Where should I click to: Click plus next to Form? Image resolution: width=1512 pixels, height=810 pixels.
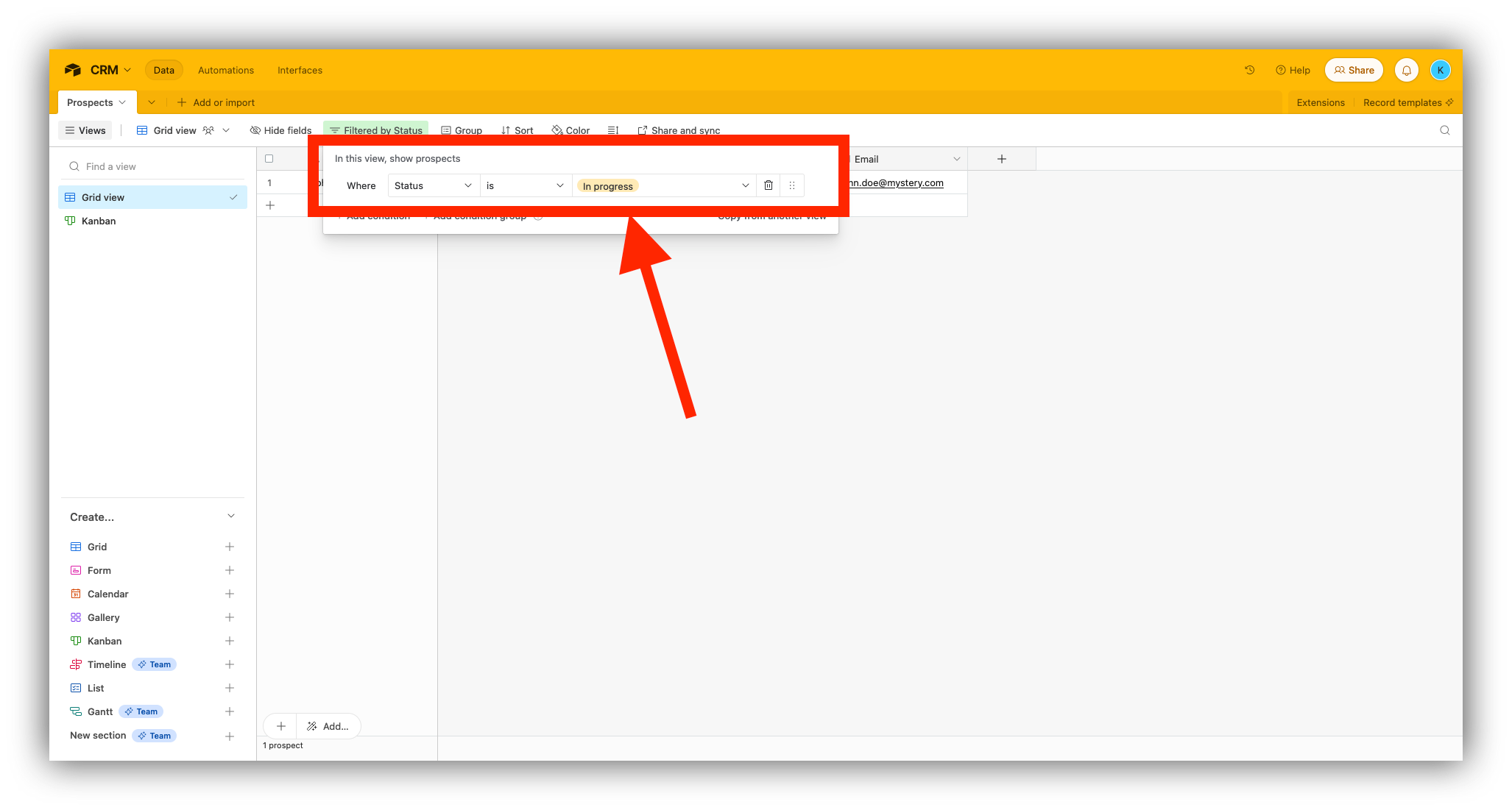pyautogui.click(x=230, y=570)
